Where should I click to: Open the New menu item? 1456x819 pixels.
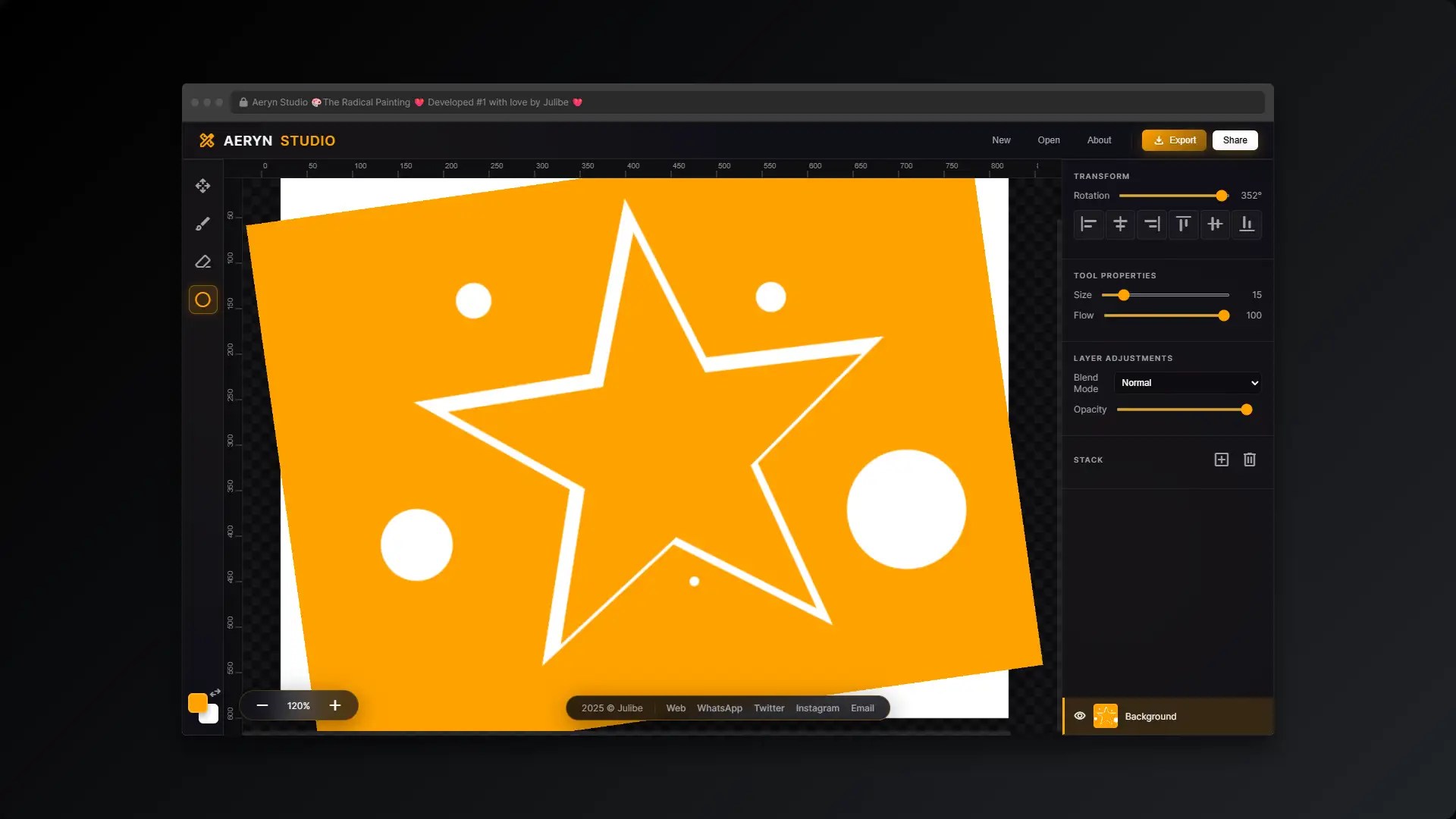(1001, 140)
